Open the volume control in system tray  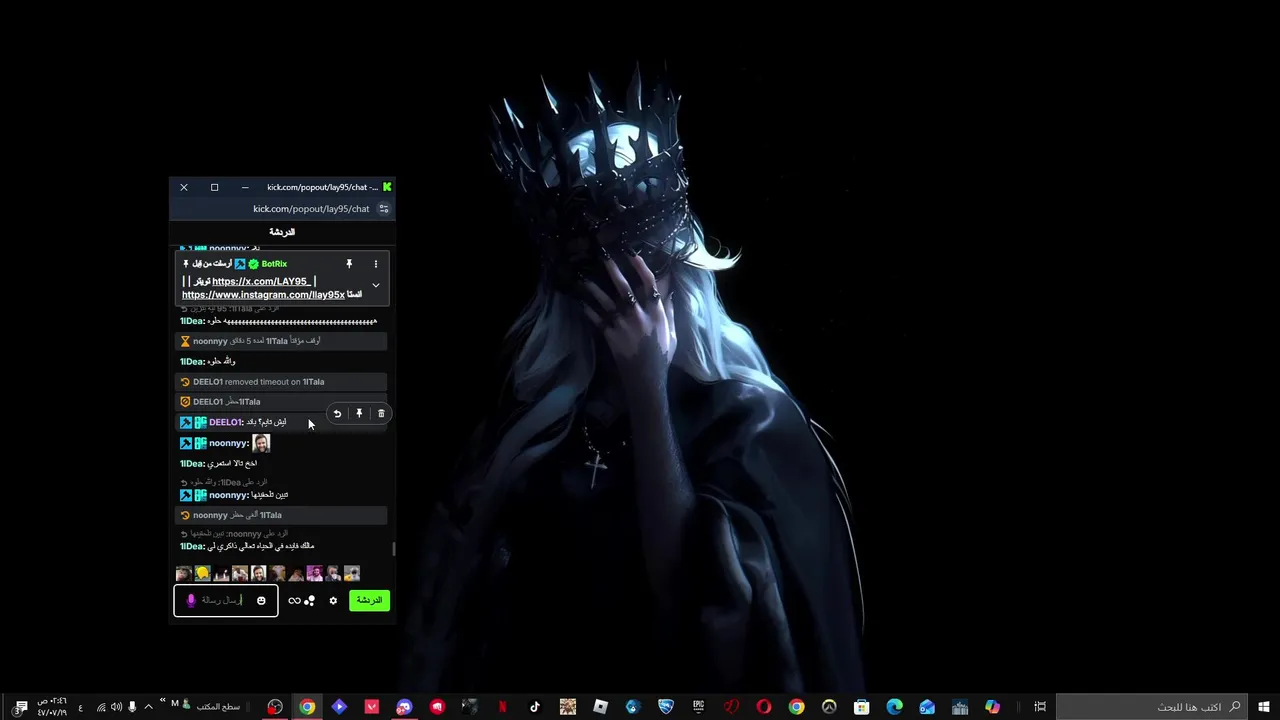pyautogui.click(x=116, y=707)
